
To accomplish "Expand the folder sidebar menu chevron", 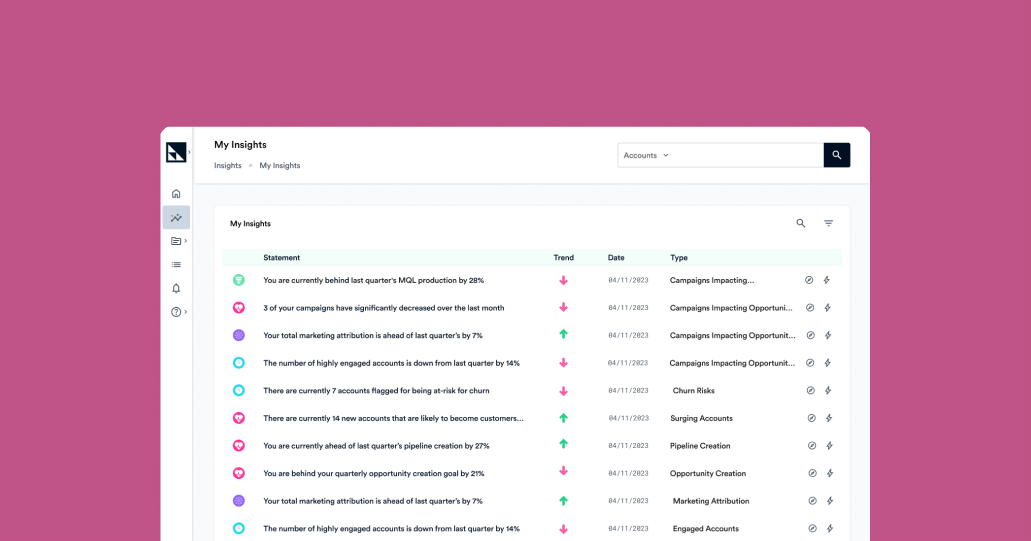I will pyautogui.click(x=186, y=241).
